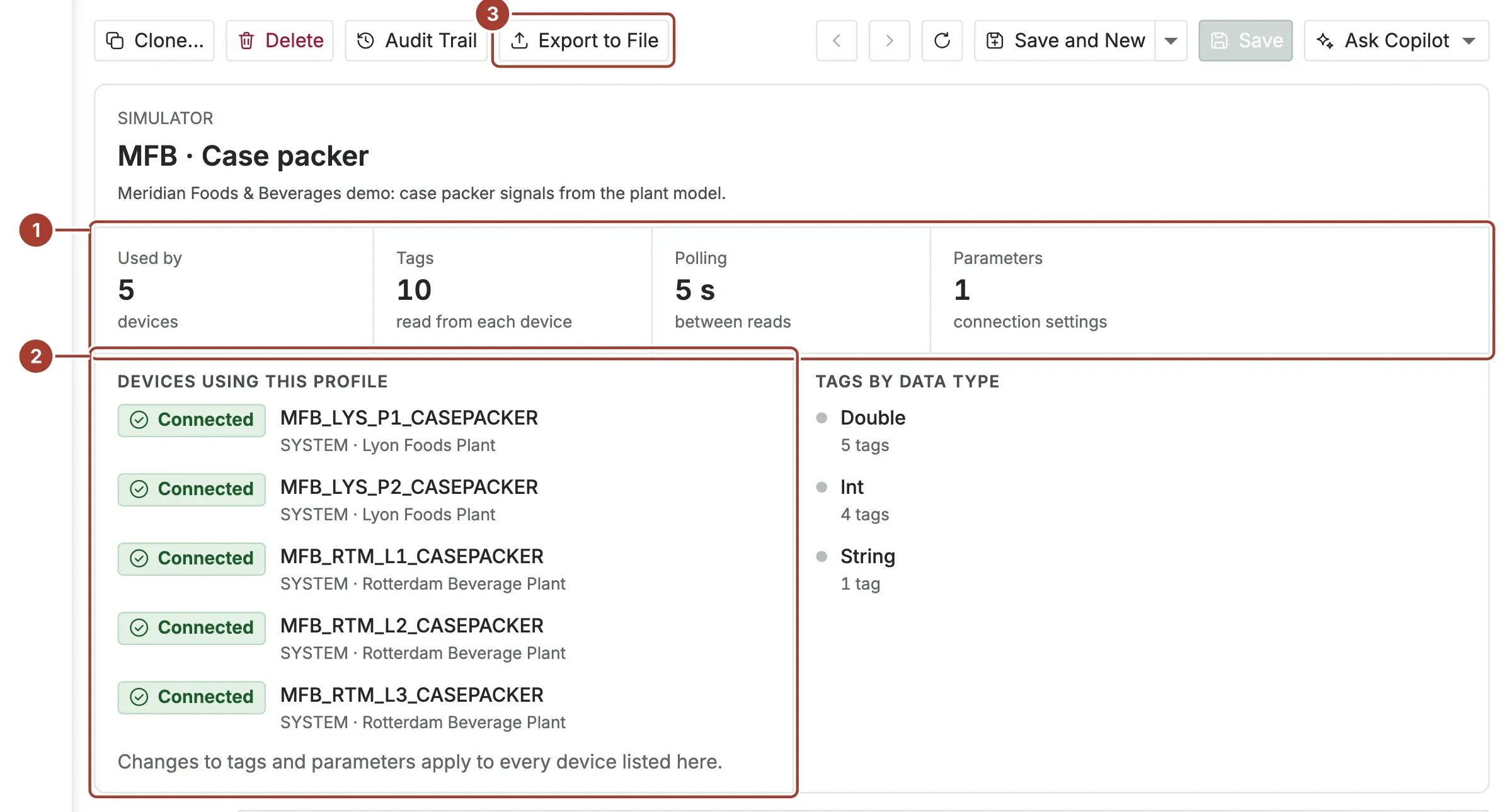Click the Clone... button

pyautogui.click(x=154, y=41)
